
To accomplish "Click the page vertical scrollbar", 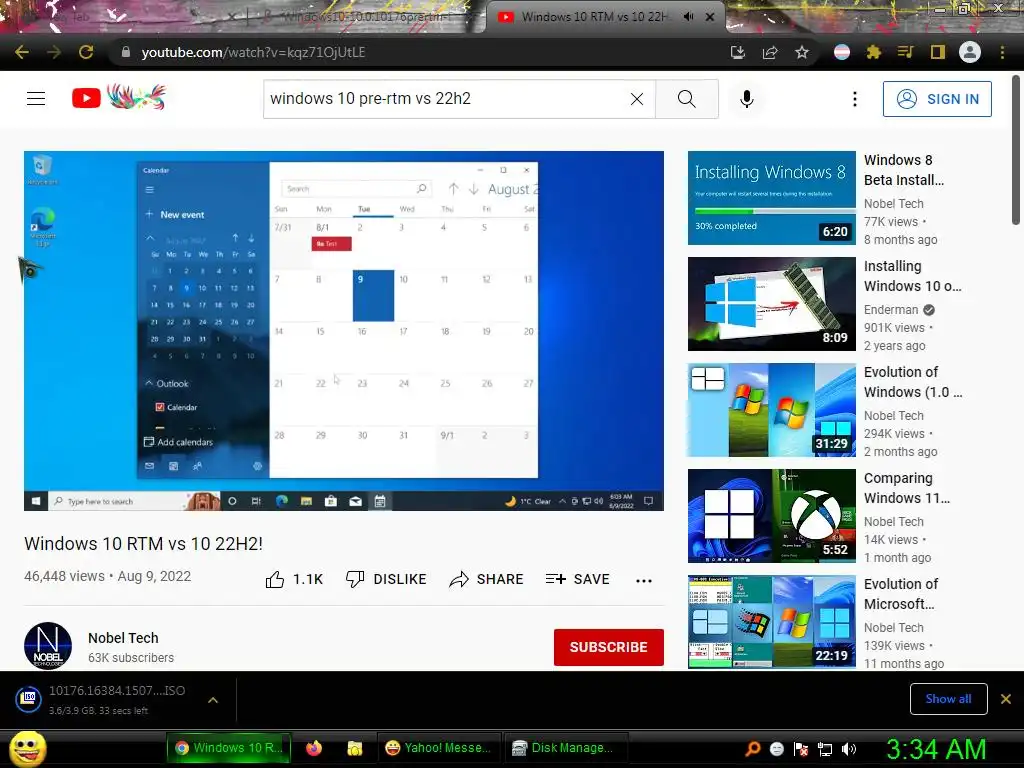I will 1016,150.
